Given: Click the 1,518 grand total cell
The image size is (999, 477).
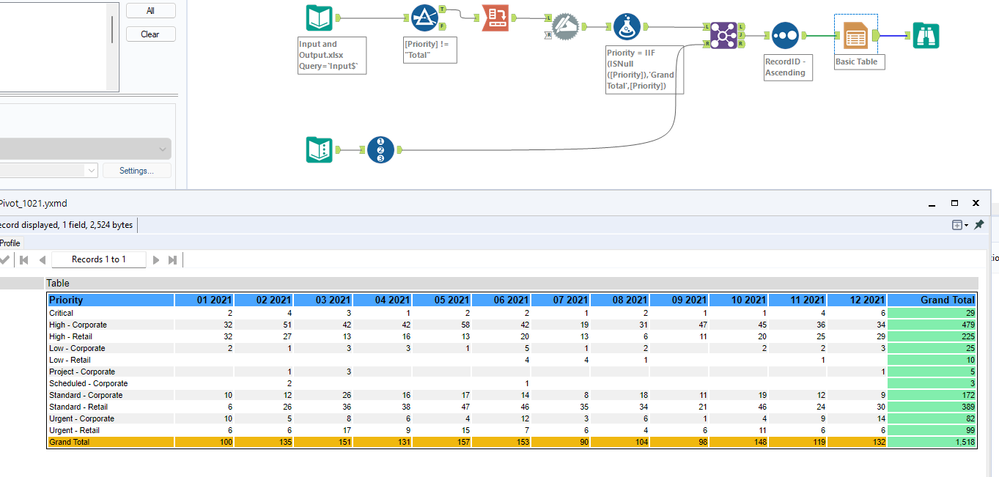Looking at the screenshot, I should (x=931, y=441).
